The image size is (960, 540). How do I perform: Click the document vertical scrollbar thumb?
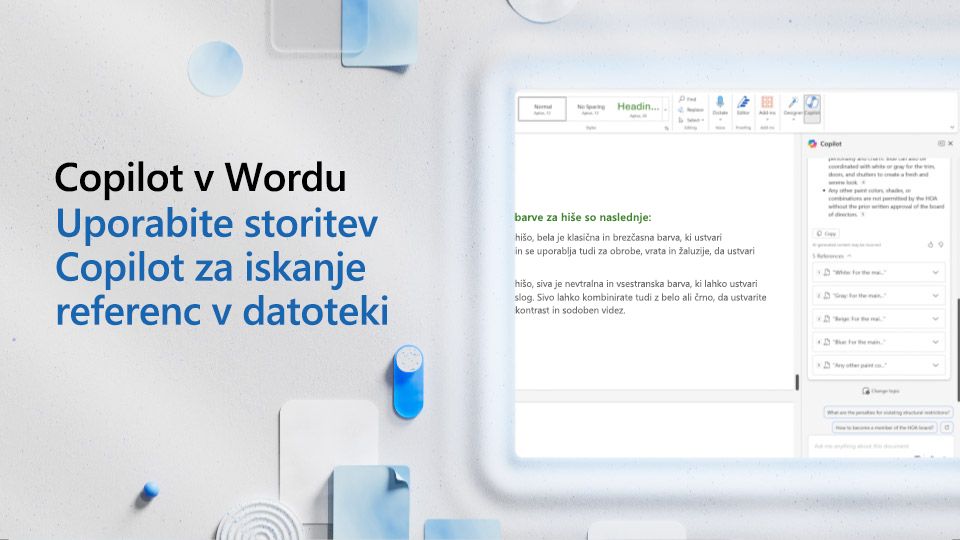[x=797, y=382]
